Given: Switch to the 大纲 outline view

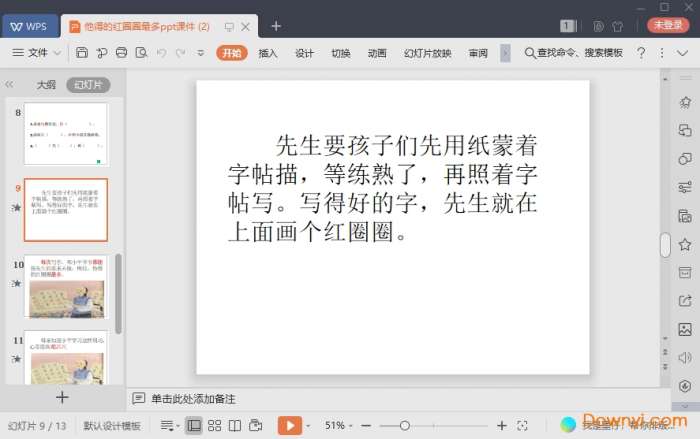Looking at the screenshot, I should (x=46, y=84).
